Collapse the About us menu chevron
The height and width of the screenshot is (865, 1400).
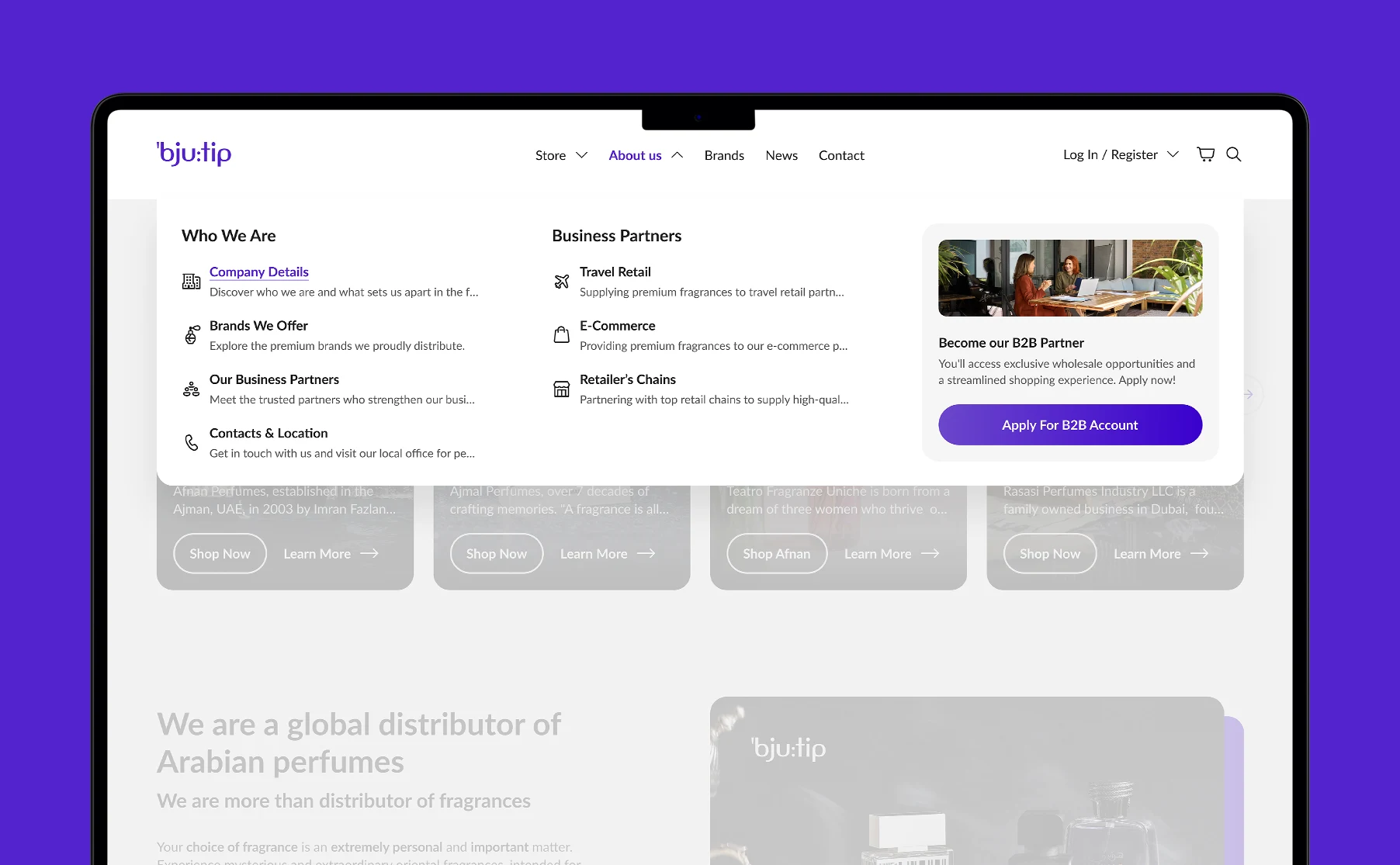tap(677, 155)
